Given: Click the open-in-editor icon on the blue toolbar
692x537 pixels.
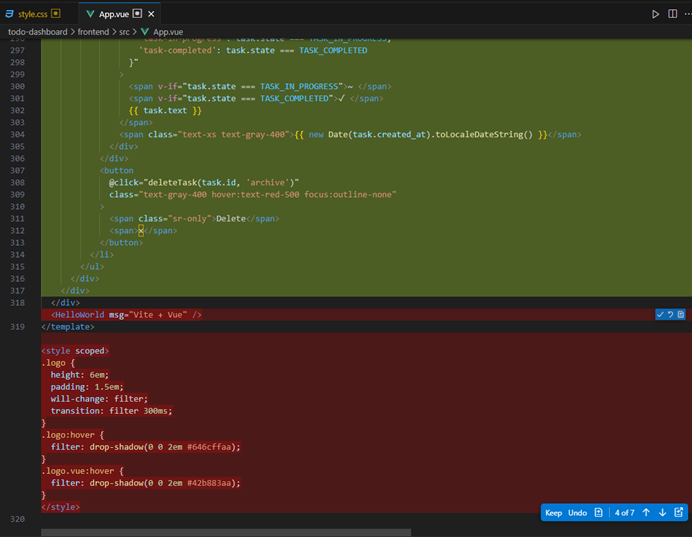Looking at the screenshot, I should (x=679, y=513).
